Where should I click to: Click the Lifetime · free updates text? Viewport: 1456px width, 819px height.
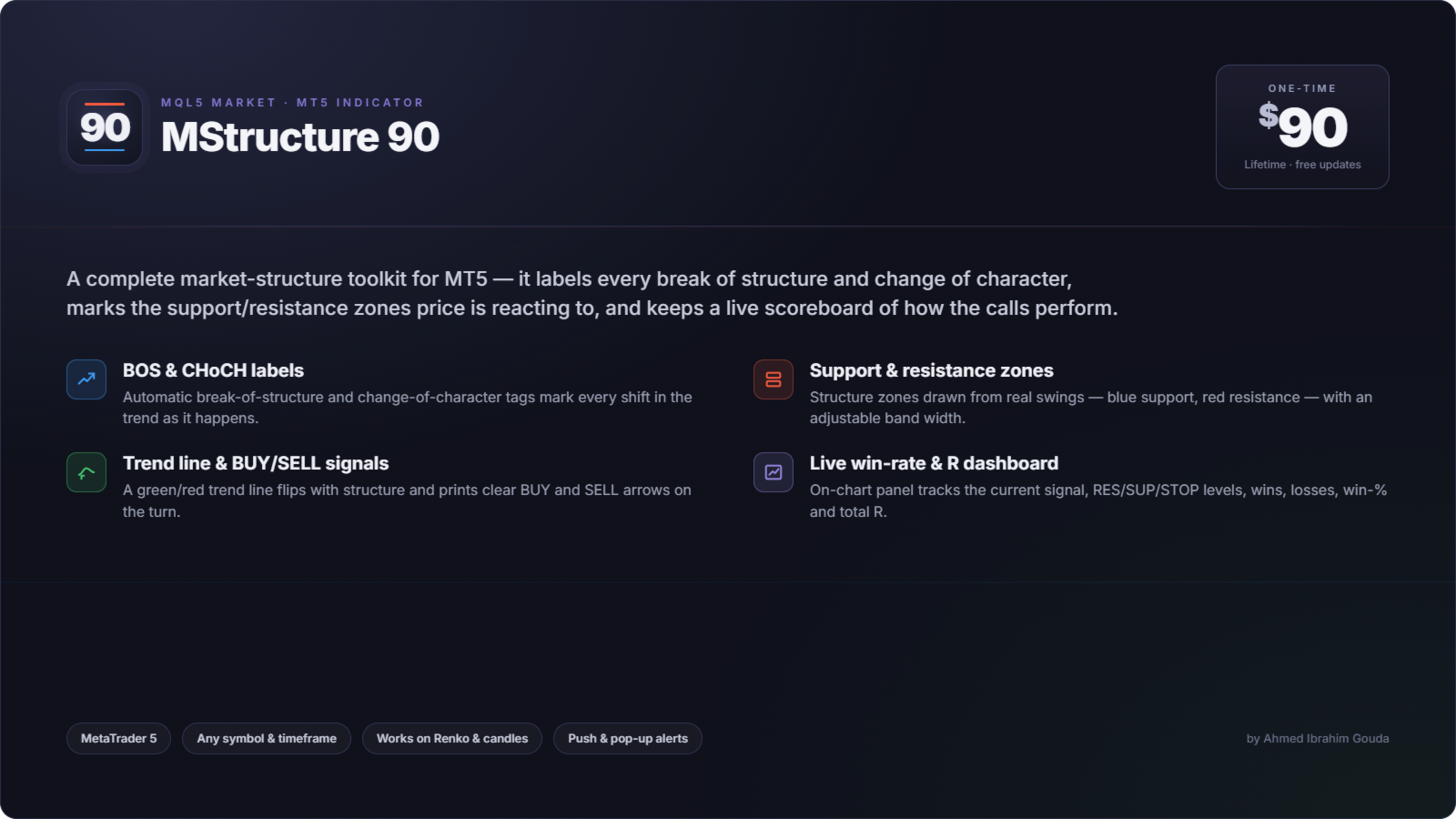[1302, 165]
